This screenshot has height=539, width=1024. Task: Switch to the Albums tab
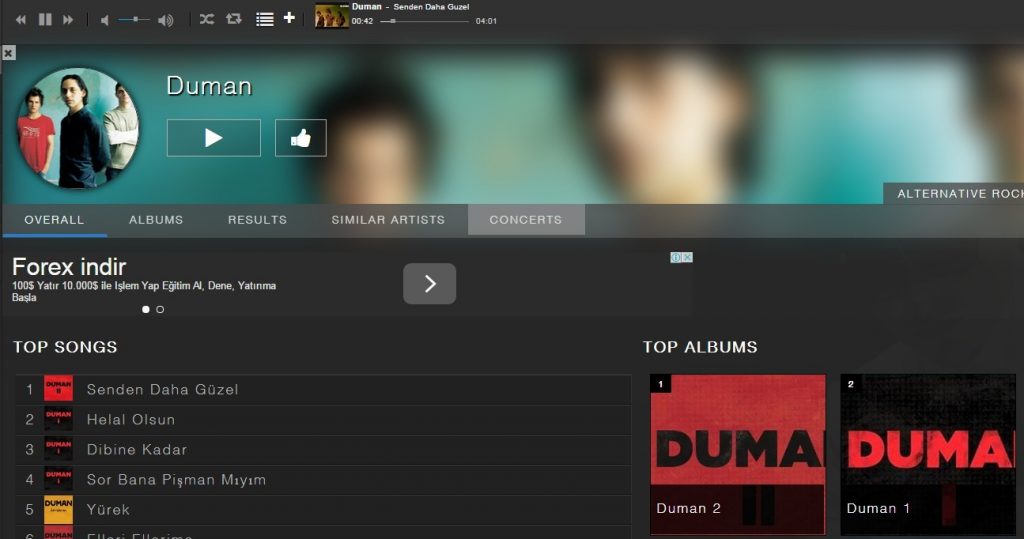pos(156,220)
